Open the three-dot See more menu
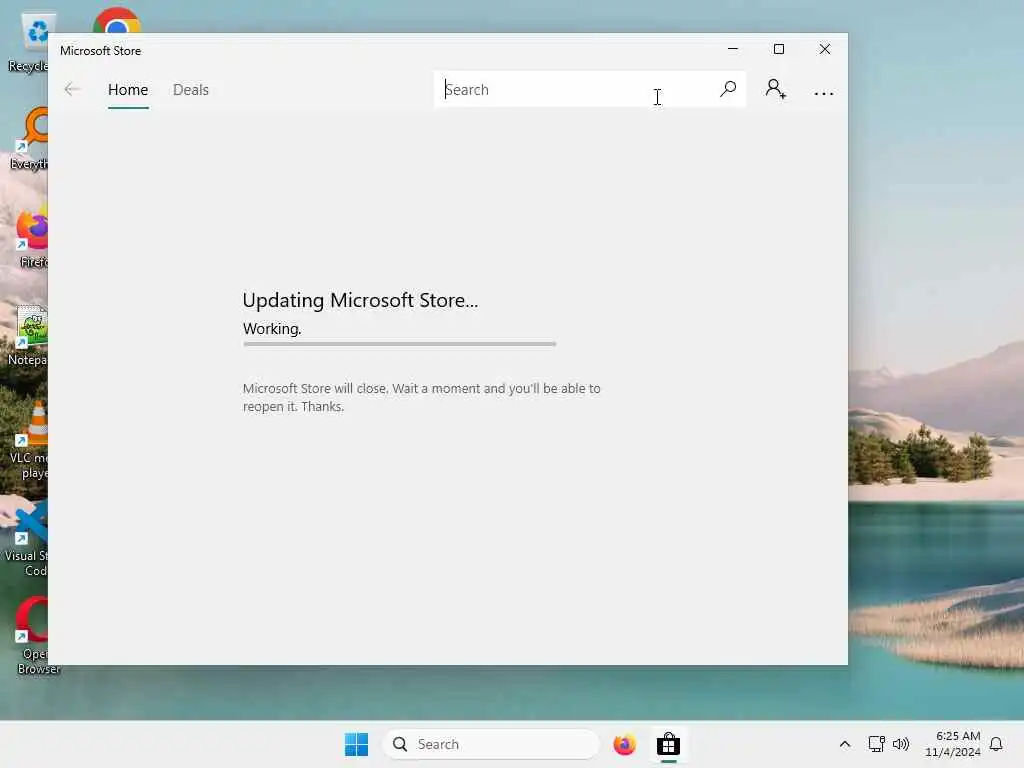 [x=824, y=93]
